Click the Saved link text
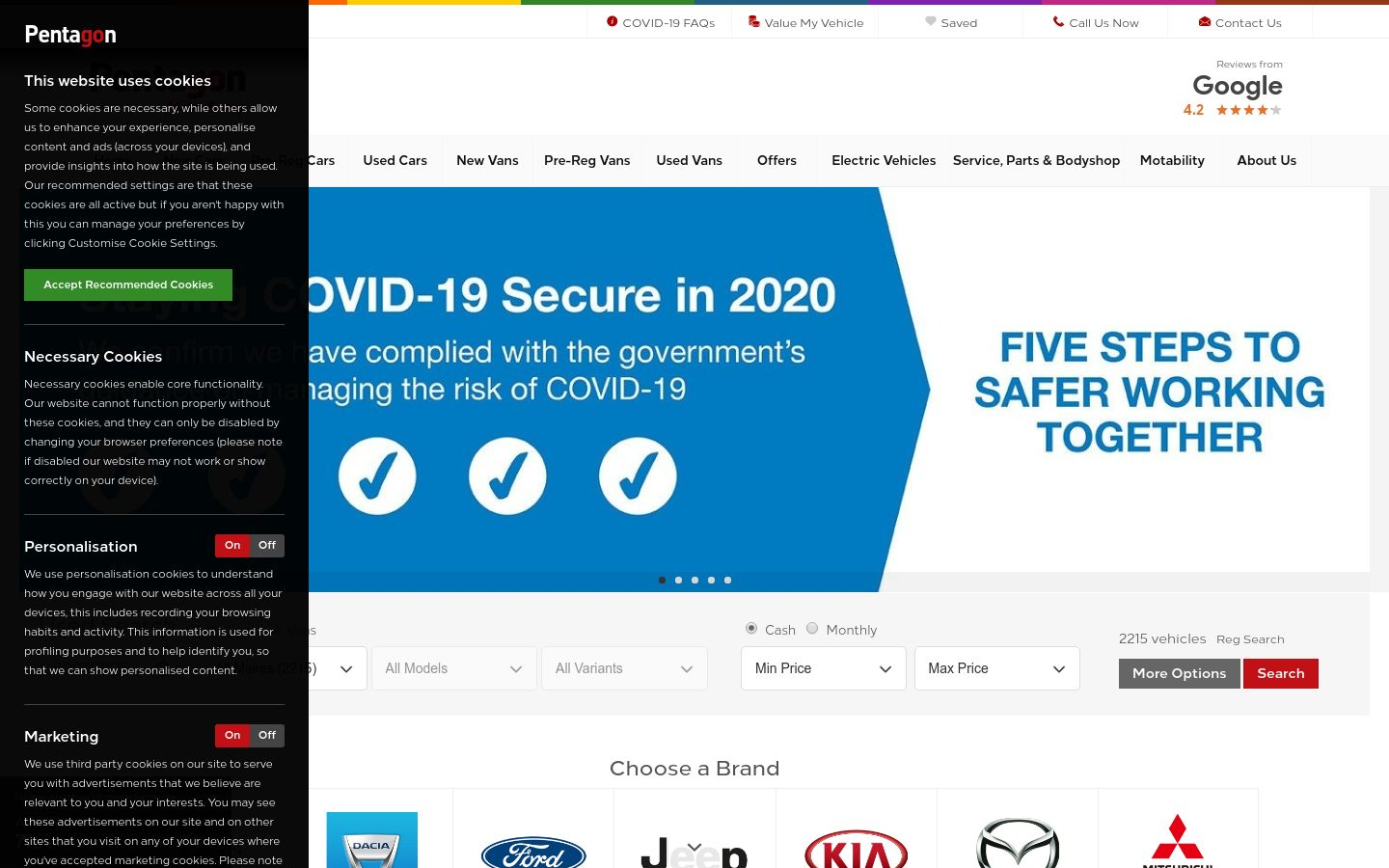1389x868 pixels. [959, 22]
